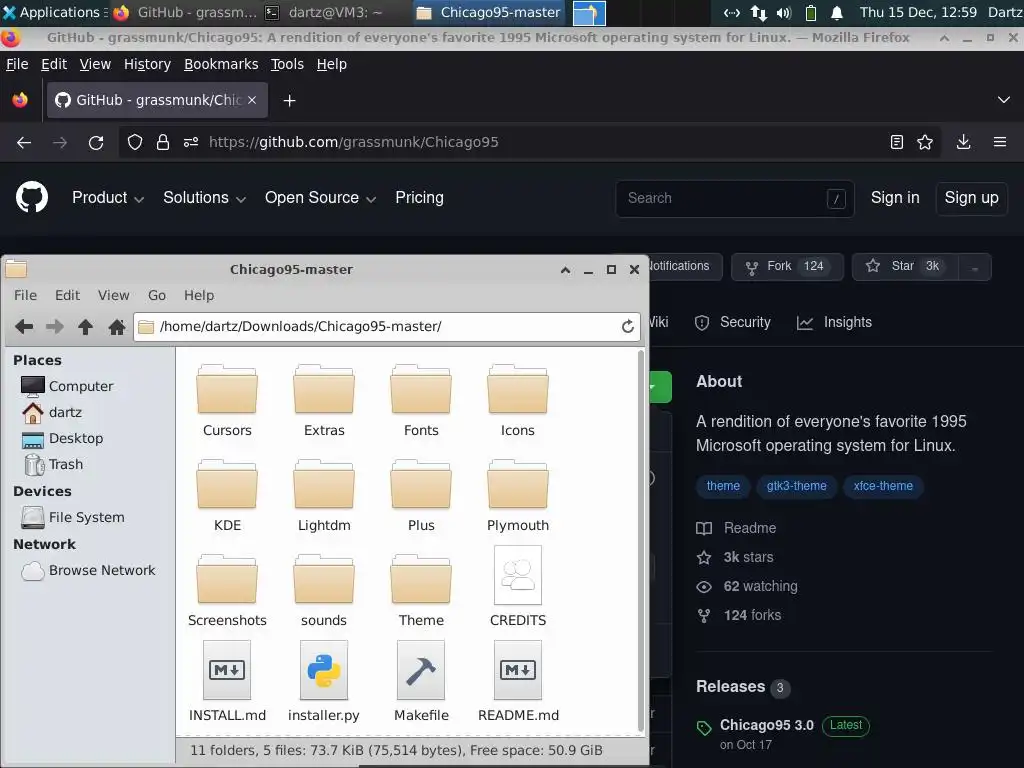Open the file manager Go menu
This screenshot has width=1024, height=768.
pos(157,295)
